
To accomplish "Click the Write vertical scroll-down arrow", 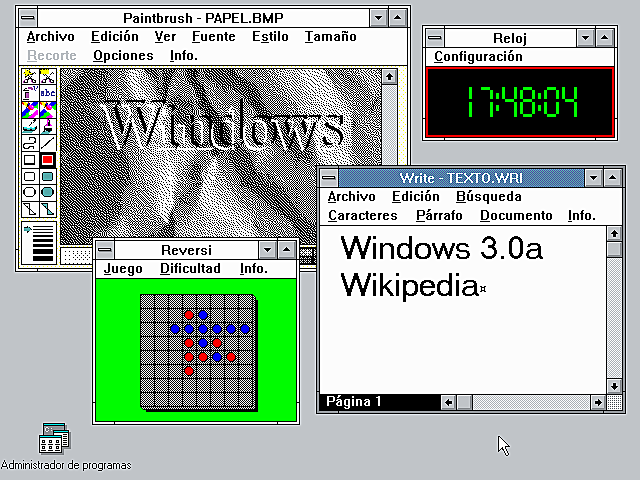I will tap(614, 386).
